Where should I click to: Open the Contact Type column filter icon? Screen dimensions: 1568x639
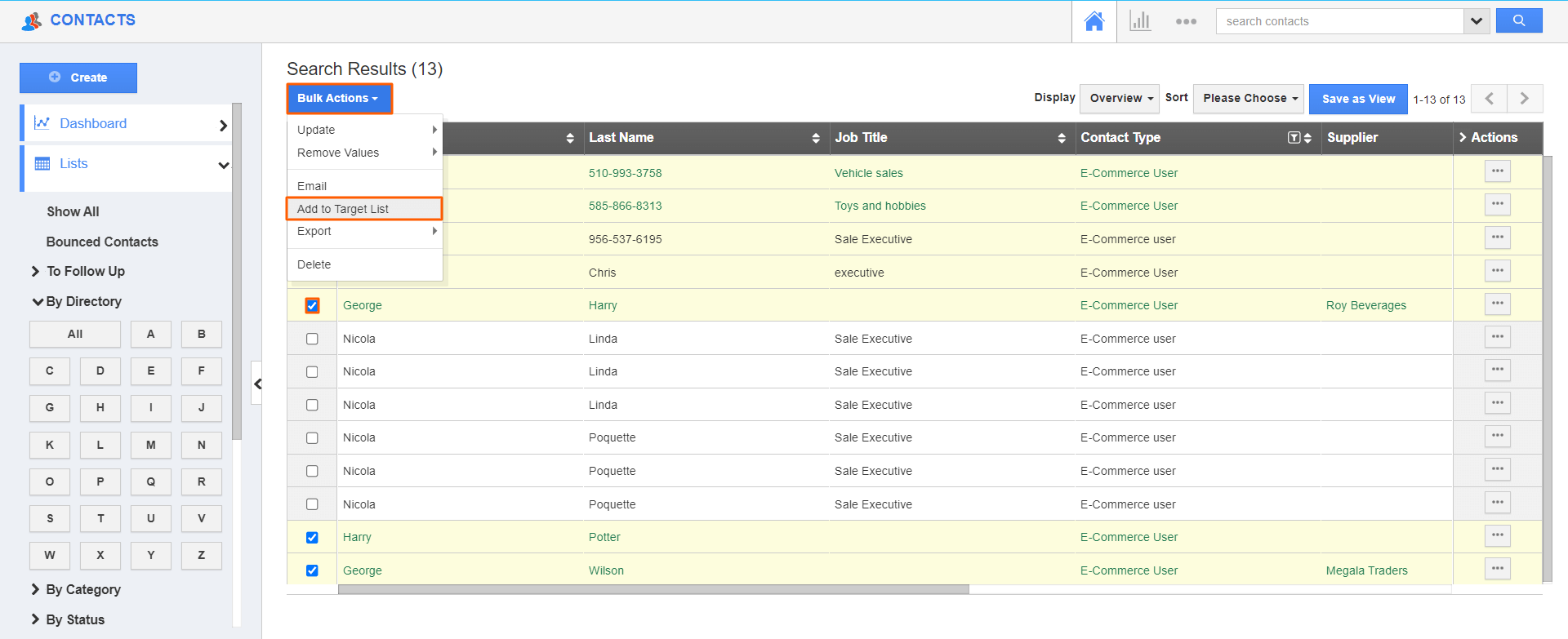point(1293,138)
